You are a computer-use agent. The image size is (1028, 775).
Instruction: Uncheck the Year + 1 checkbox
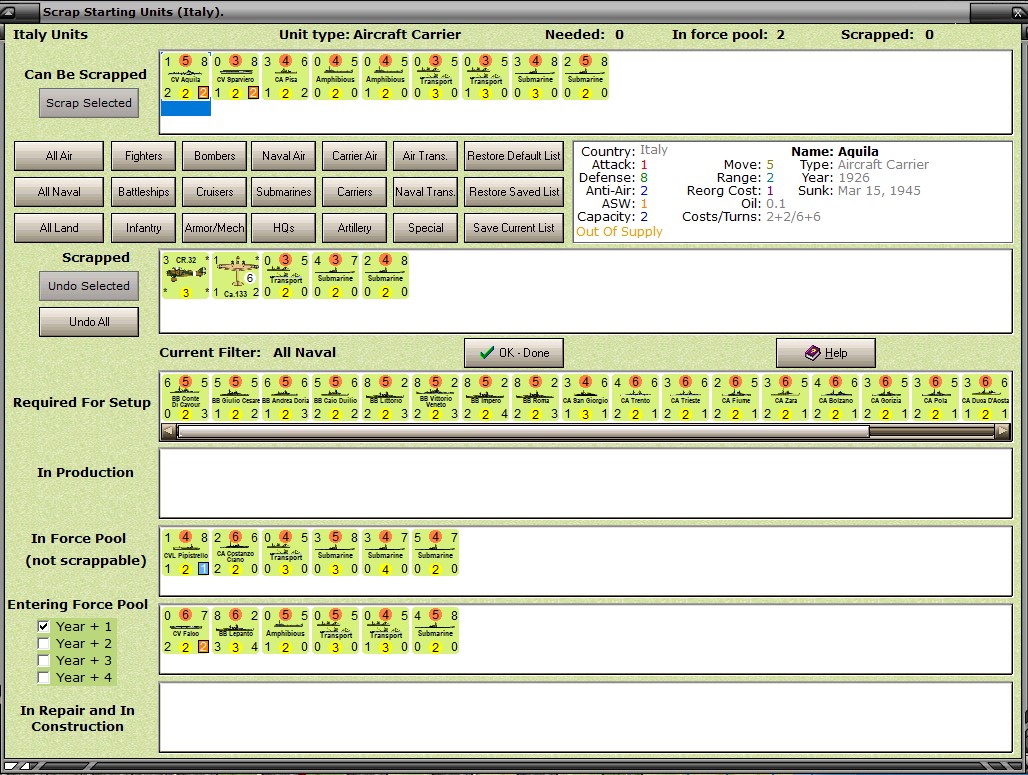43,626
